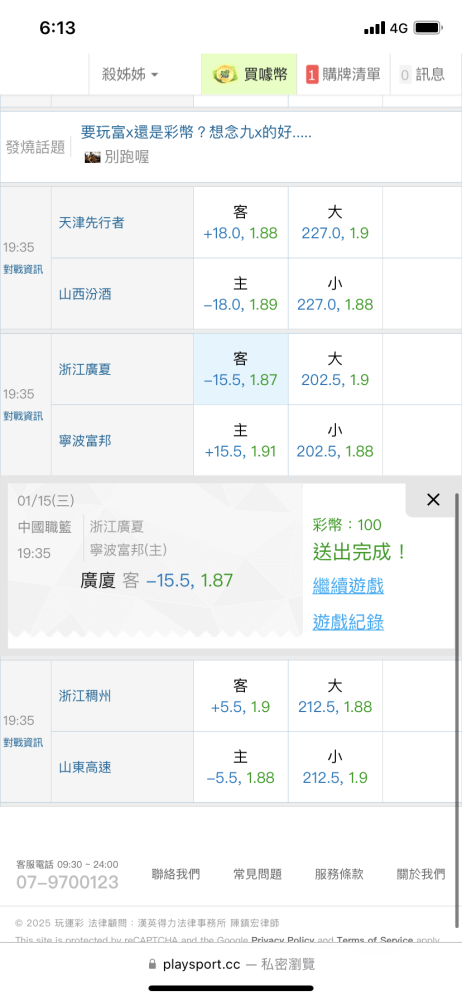
Task: View 對戰資訊 for 天津 vs 山西 game
Action: [23, 270]
